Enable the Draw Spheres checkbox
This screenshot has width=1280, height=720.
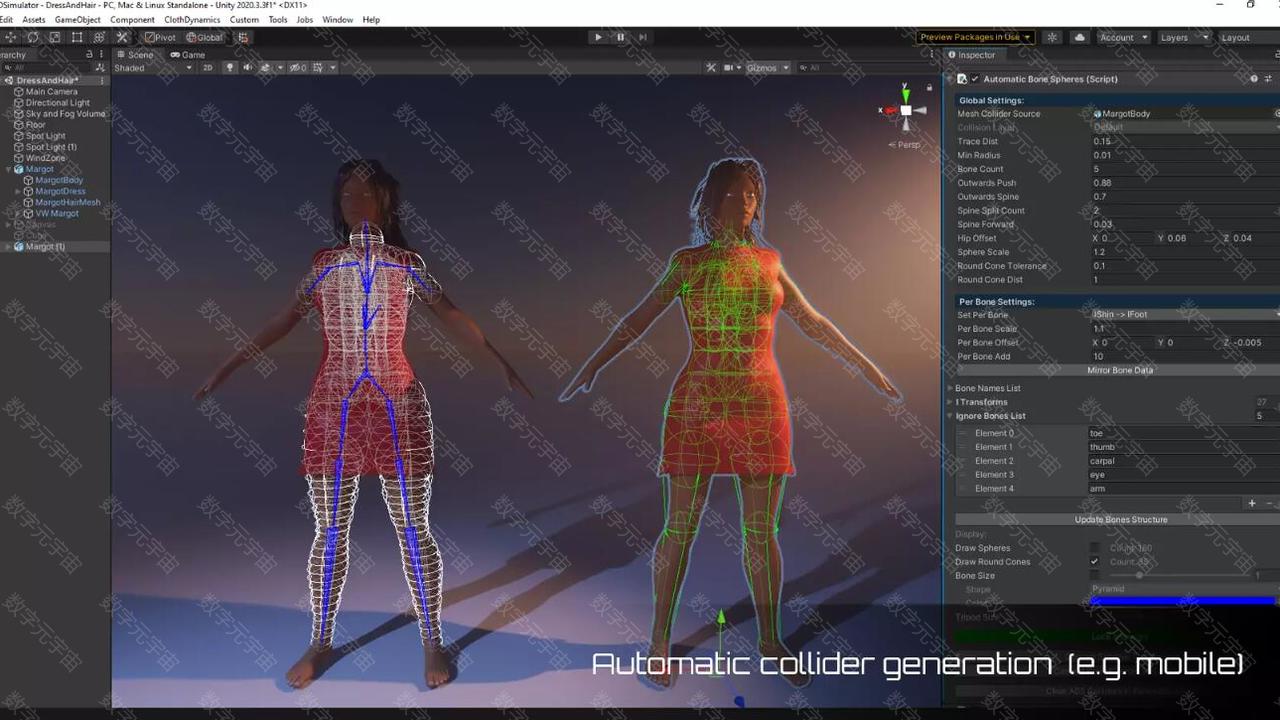tap(1095, 548)
